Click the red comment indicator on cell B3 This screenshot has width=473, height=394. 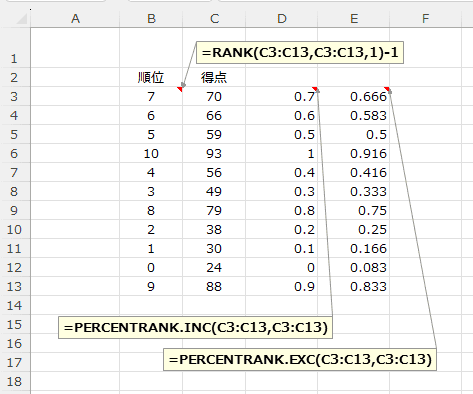(180, 89)
